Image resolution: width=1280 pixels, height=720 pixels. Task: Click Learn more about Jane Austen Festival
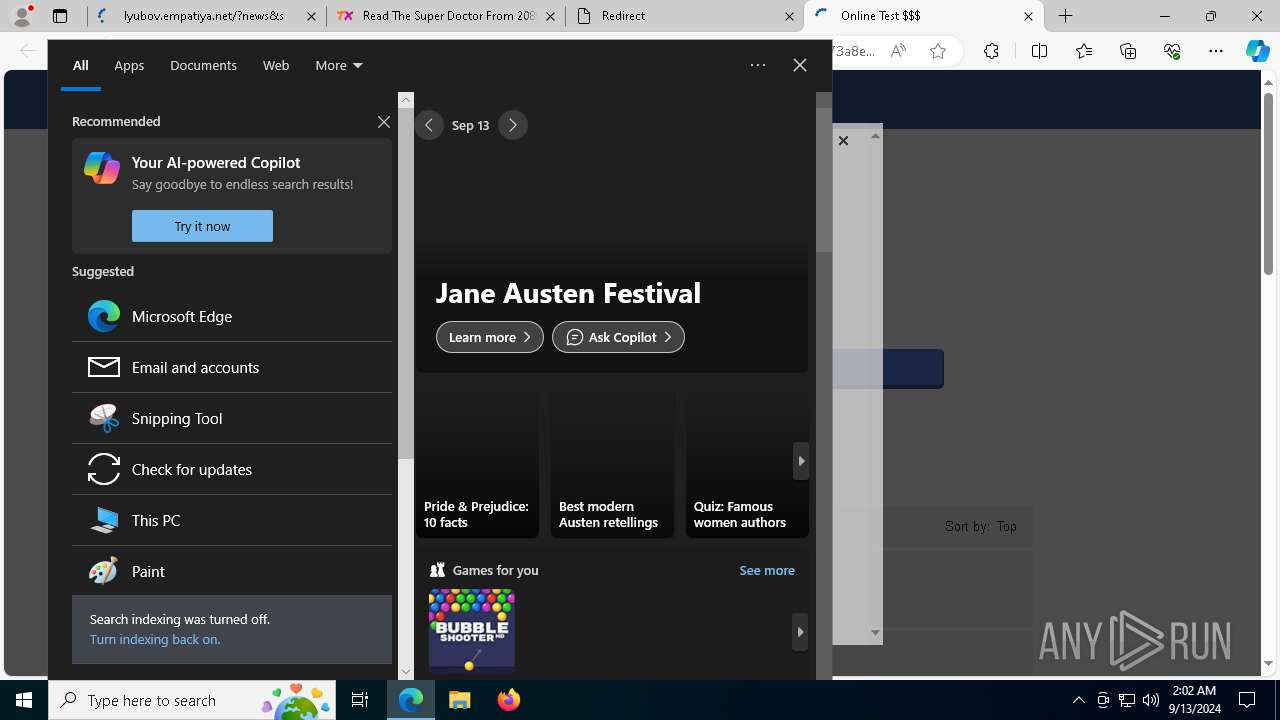pos(490,337)
